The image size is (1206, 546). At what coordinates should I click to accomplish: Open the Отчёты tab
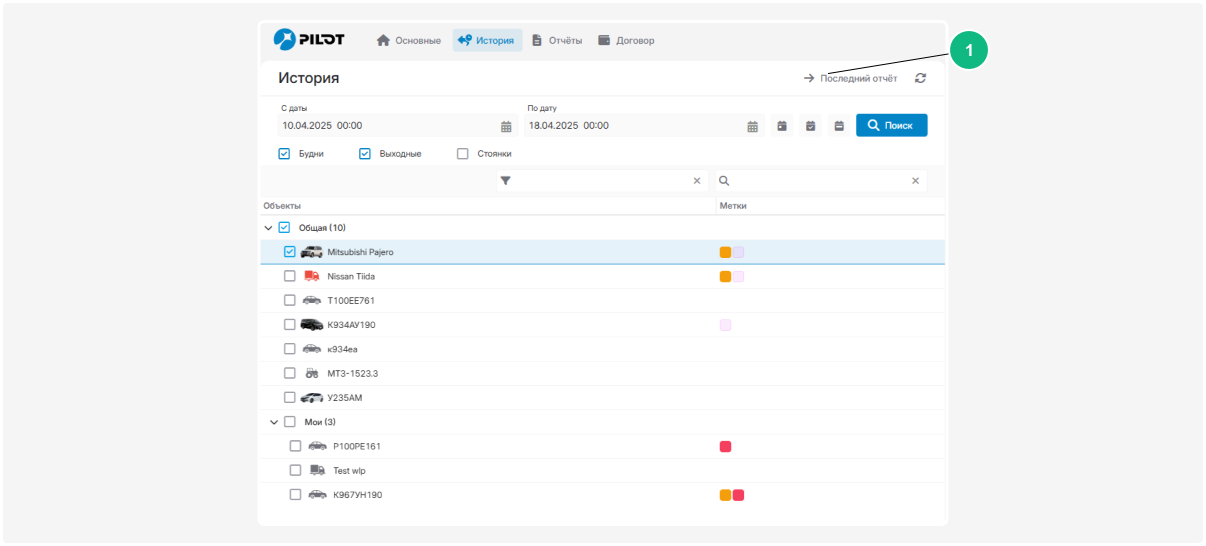557,41
